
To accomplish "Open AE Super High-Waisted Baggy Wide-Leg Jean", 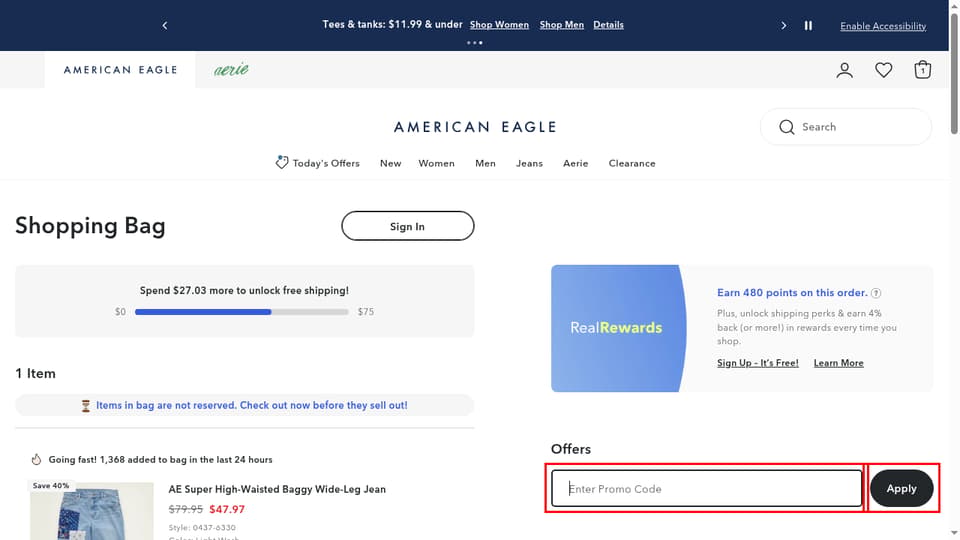I will pyautogui.click(x=277, y=489).
